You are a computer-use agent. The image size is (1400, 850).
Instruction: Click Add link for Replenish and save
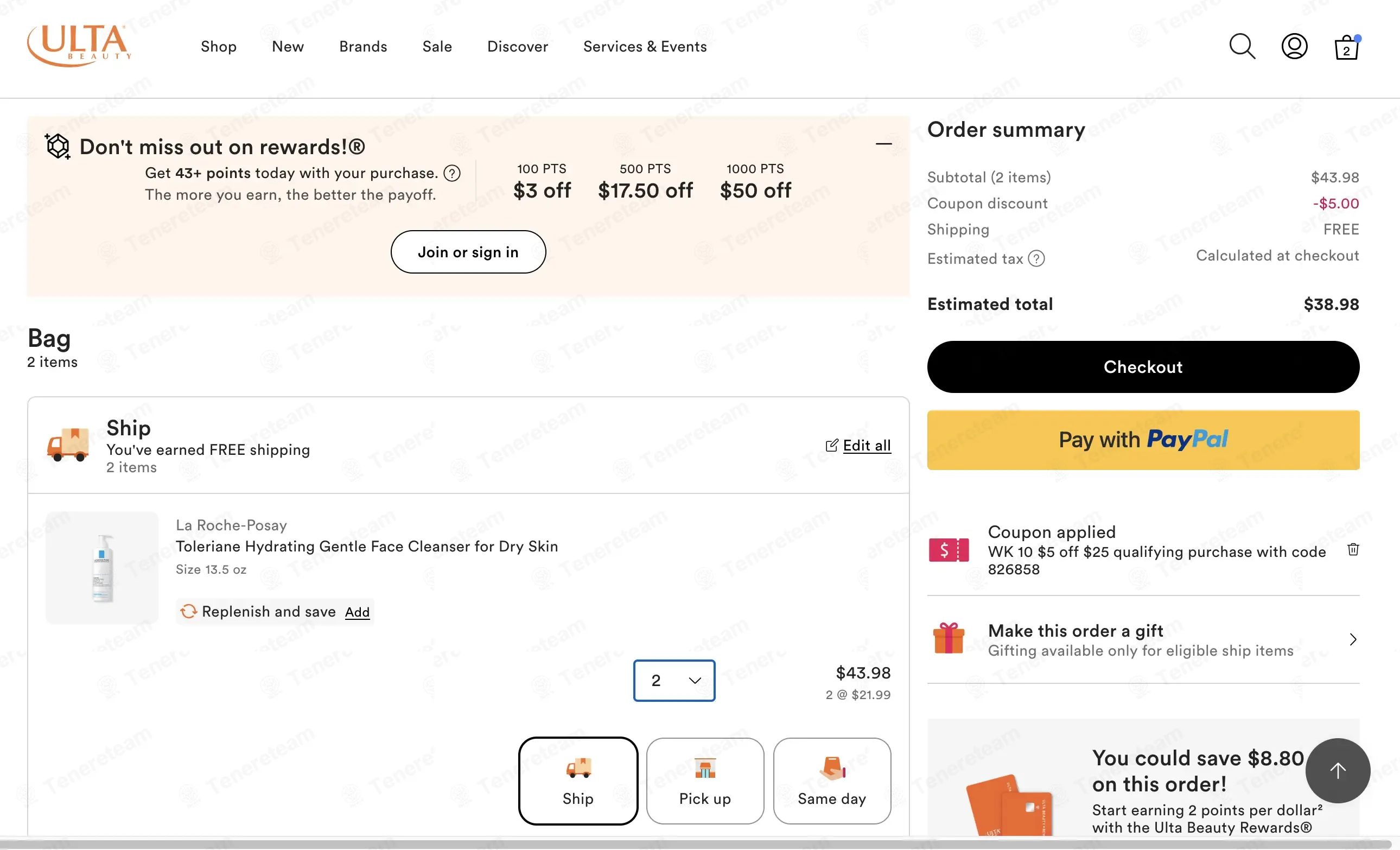tap(358, 612)
